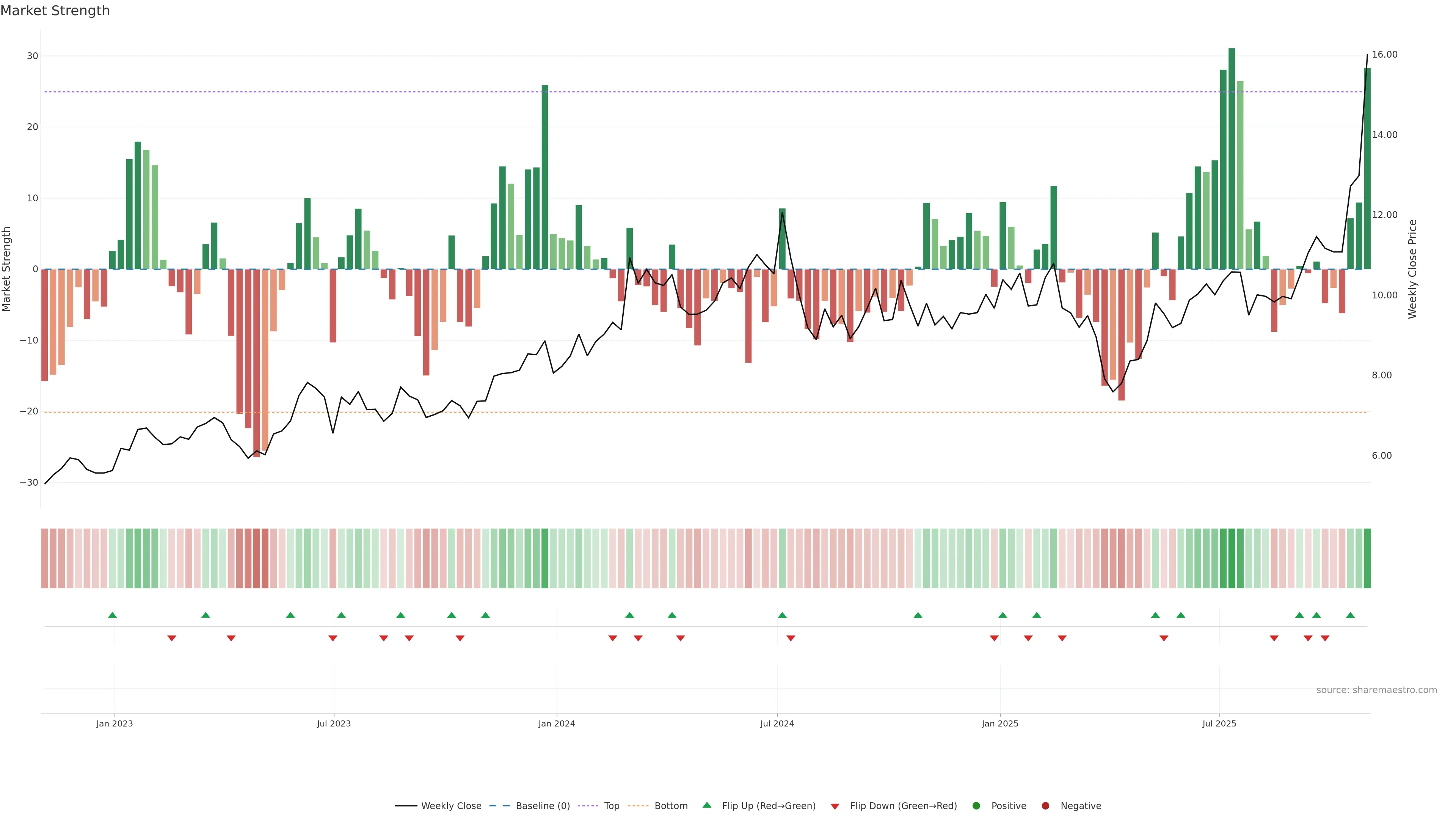Click the first red flip-down triangle after Jan 2023
This screenshot has height=819, width=1456.
172,638
